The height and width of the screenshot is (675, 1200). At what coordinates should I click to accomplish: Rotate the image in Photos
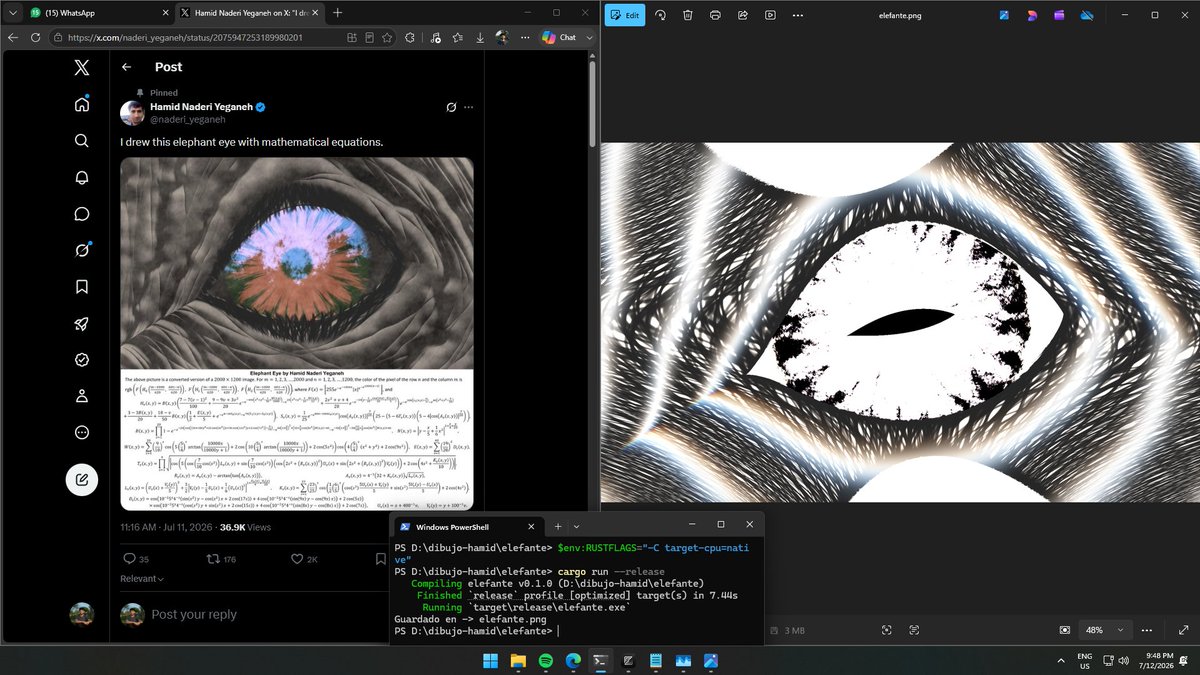pyautogui.click(x=661, y=15)
